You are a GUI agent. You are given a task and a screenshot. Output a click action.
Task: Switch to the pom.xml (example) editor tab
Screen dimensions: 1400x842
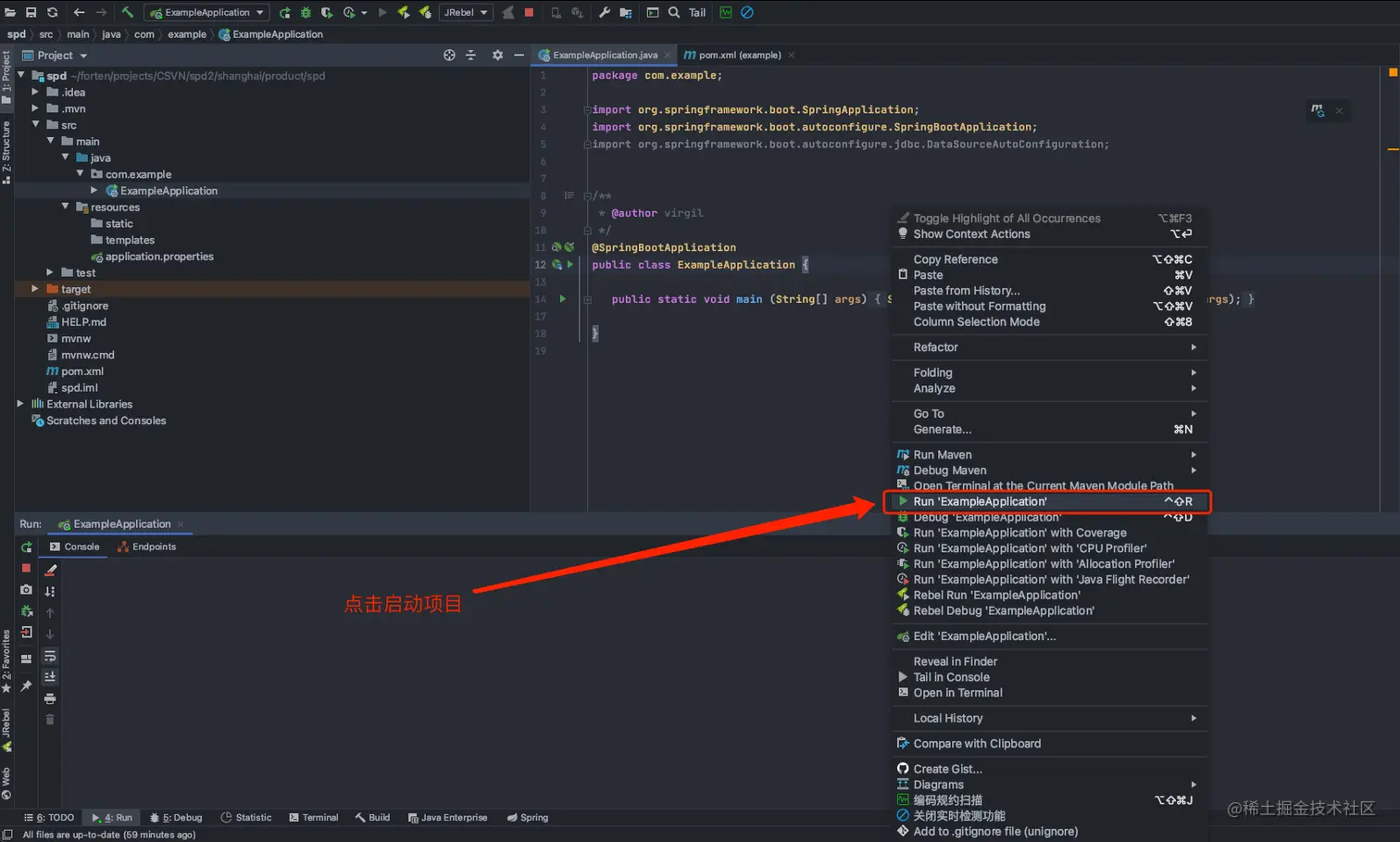point(738,55)
